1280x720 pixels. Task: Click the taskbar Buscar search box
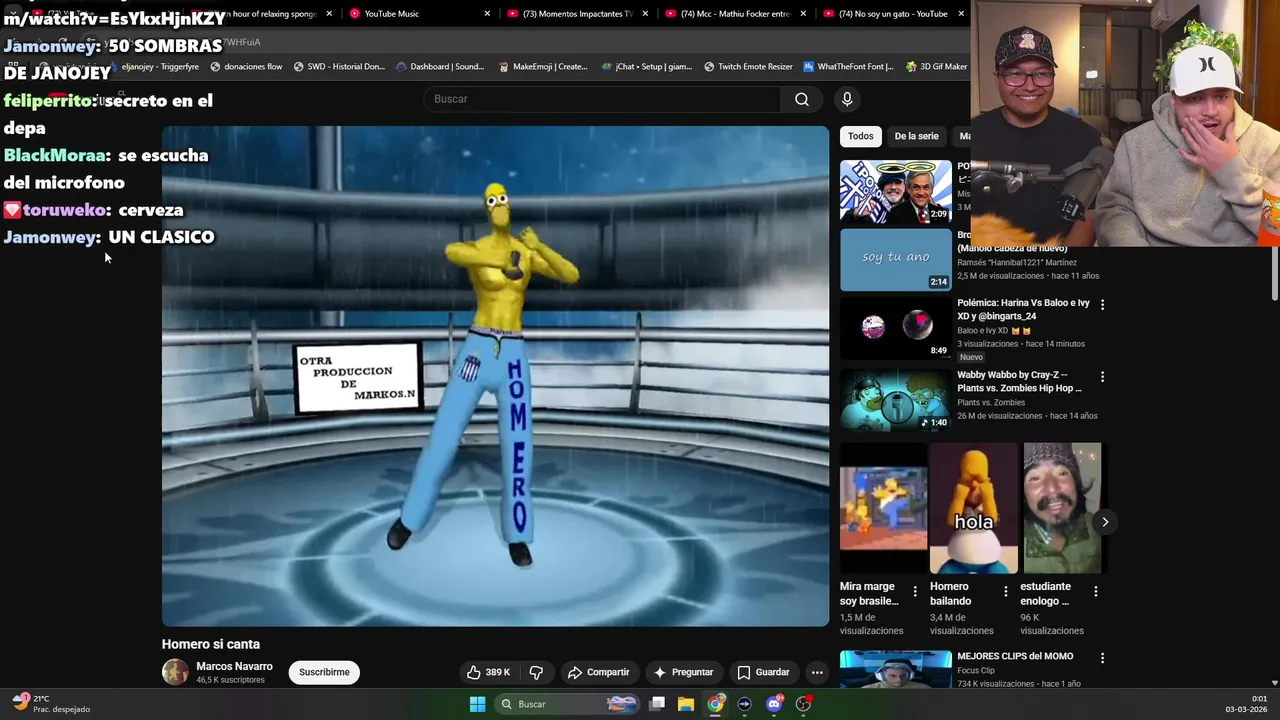[x=567, y=704]
